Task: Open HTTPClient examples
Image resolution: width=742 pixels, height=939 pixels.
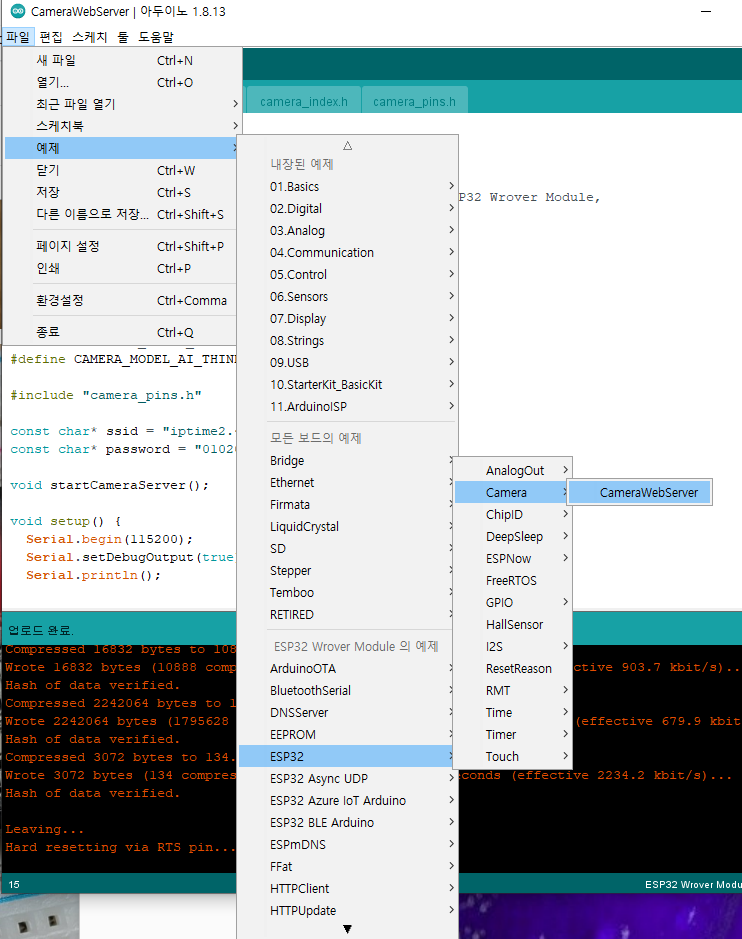Action: point(347,889)
